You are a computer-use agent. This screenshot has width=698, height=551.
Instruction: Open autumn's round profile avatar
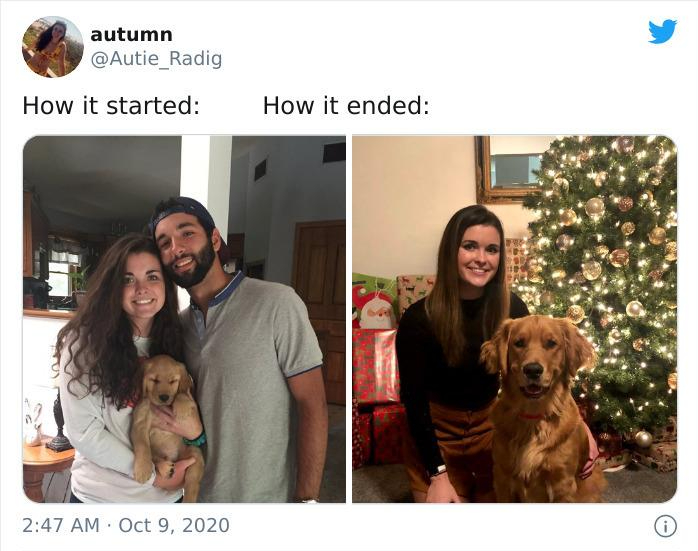[x=53, y=47]
